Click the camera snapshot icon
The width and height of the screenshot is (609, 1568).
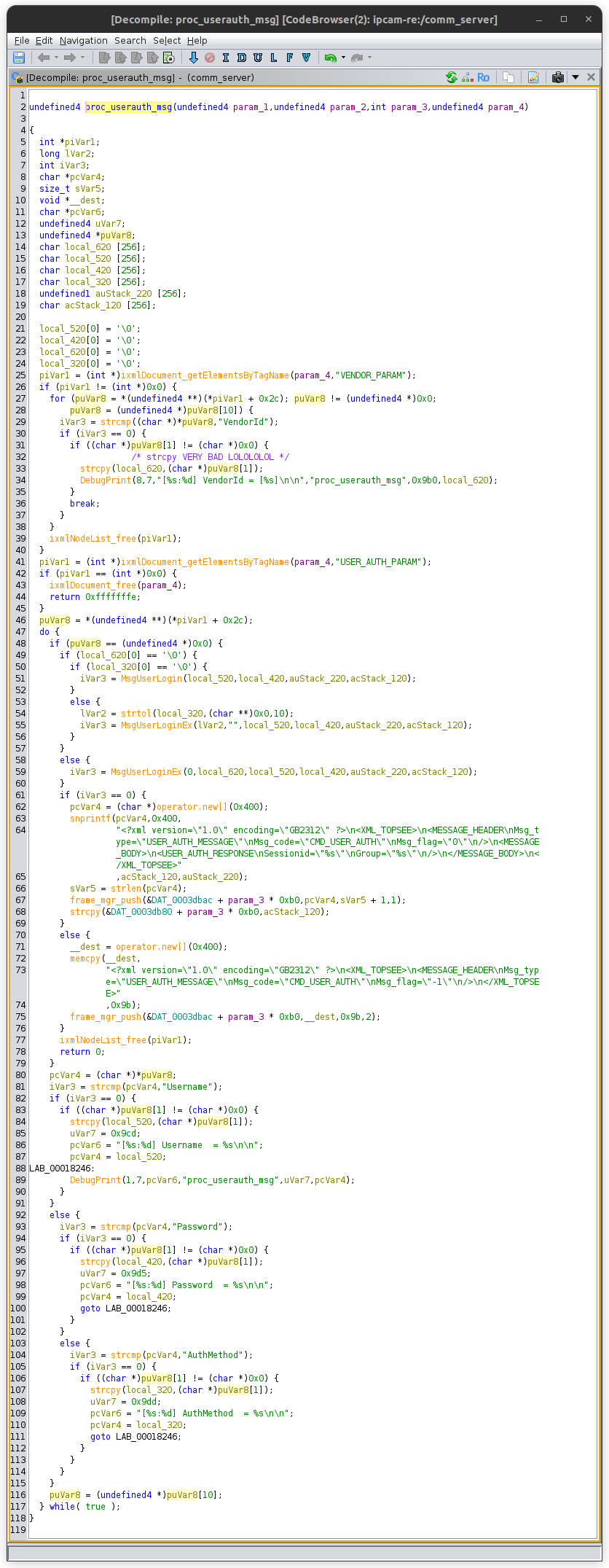[x=558, y=77]
